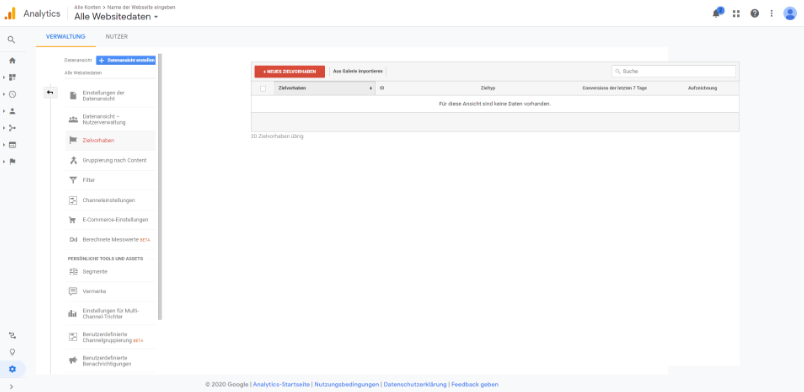Select the Verwaltung tab
The image size is (804, 392).
pos(66,37)
